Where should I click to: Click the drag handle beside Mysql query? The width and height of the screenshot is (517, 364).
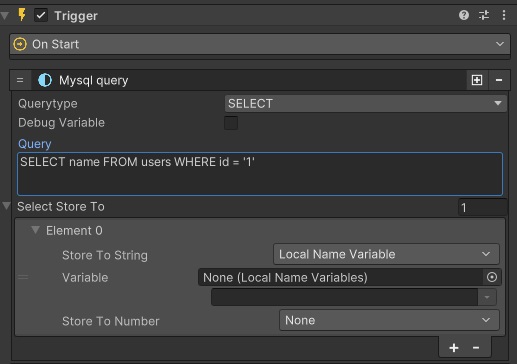[x=20, y=80]
